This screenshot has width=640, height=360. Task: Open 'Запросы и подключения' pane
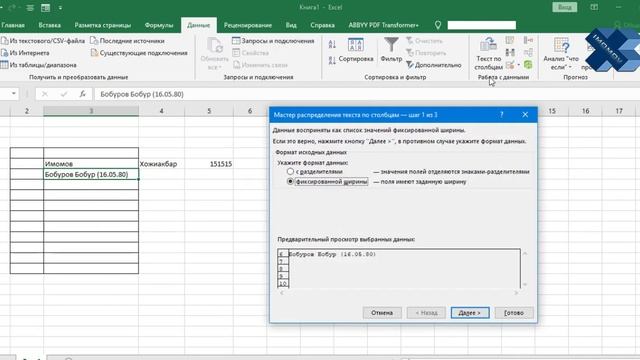(273, 41)
